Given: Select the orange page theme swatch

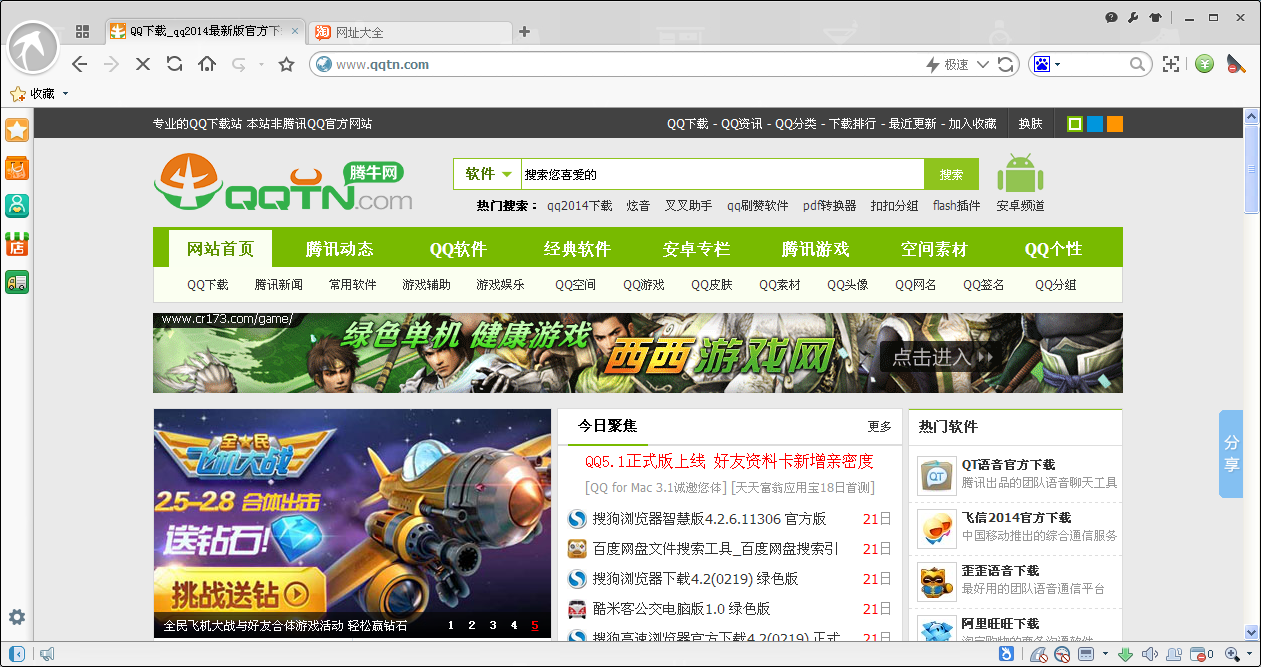Looking at the screenshot, I should tap(1115, 124).
